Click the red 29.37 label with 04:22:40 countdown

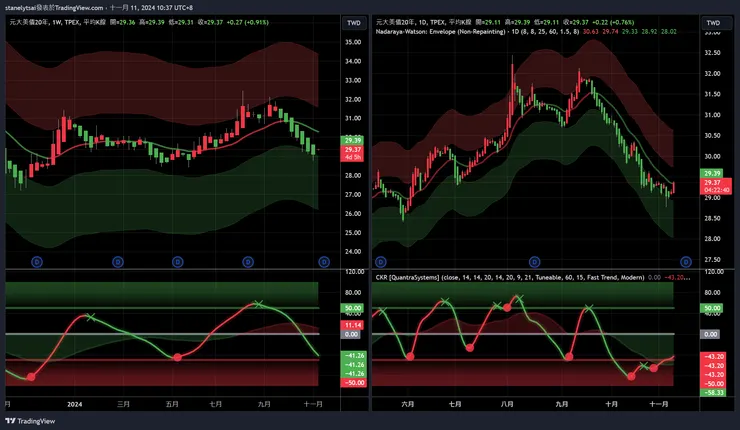coord(716,186)
